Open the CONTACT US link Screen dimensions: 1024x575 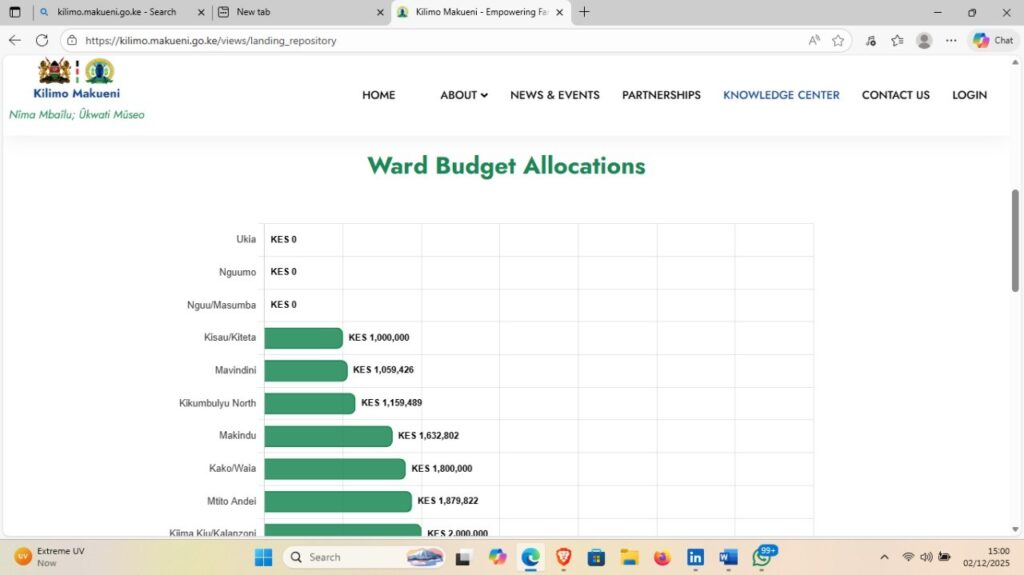[895, 95]
